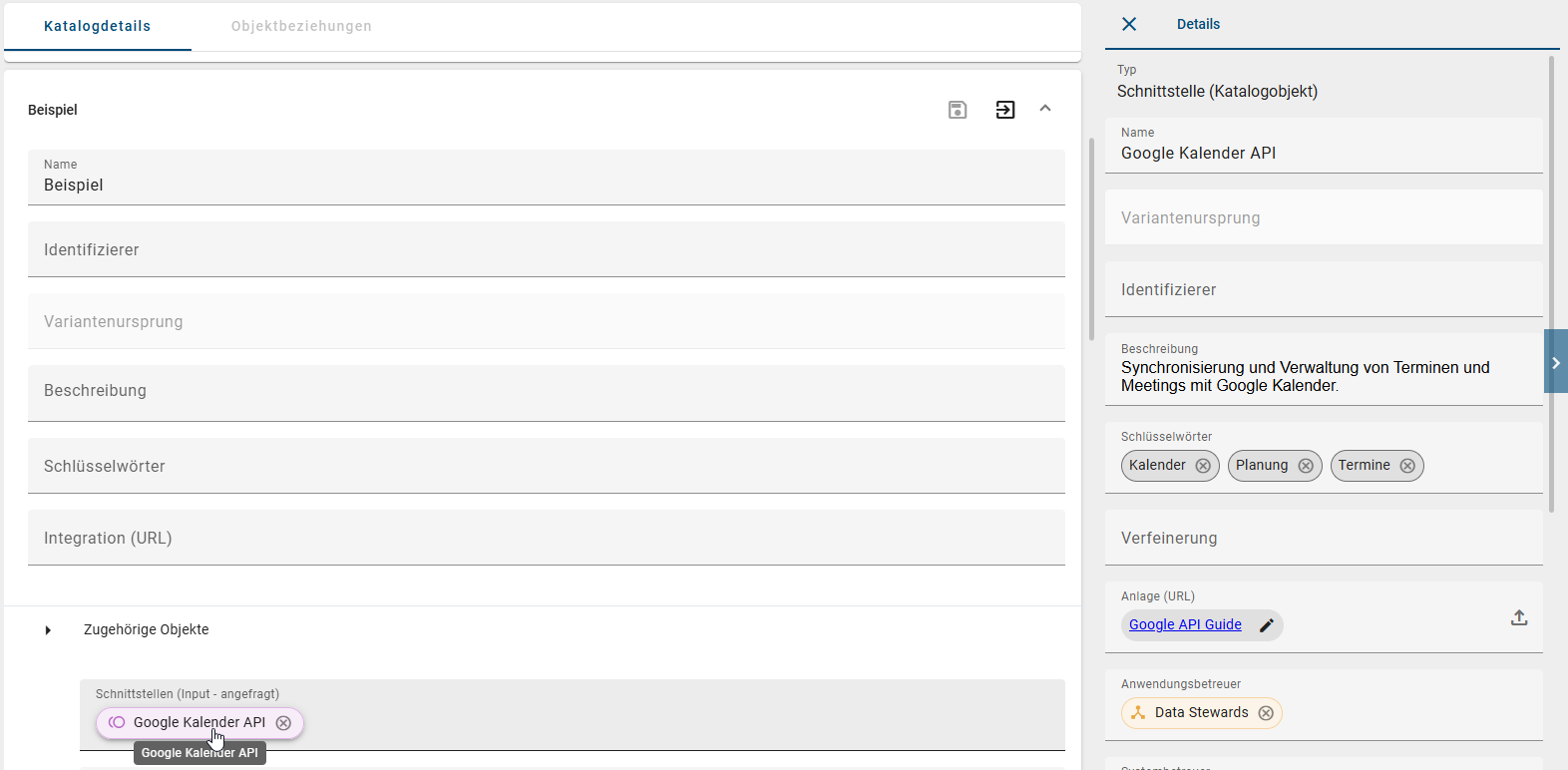
Task: Switch to the Objektbeziehungen tab
Action: coord(301,26)
